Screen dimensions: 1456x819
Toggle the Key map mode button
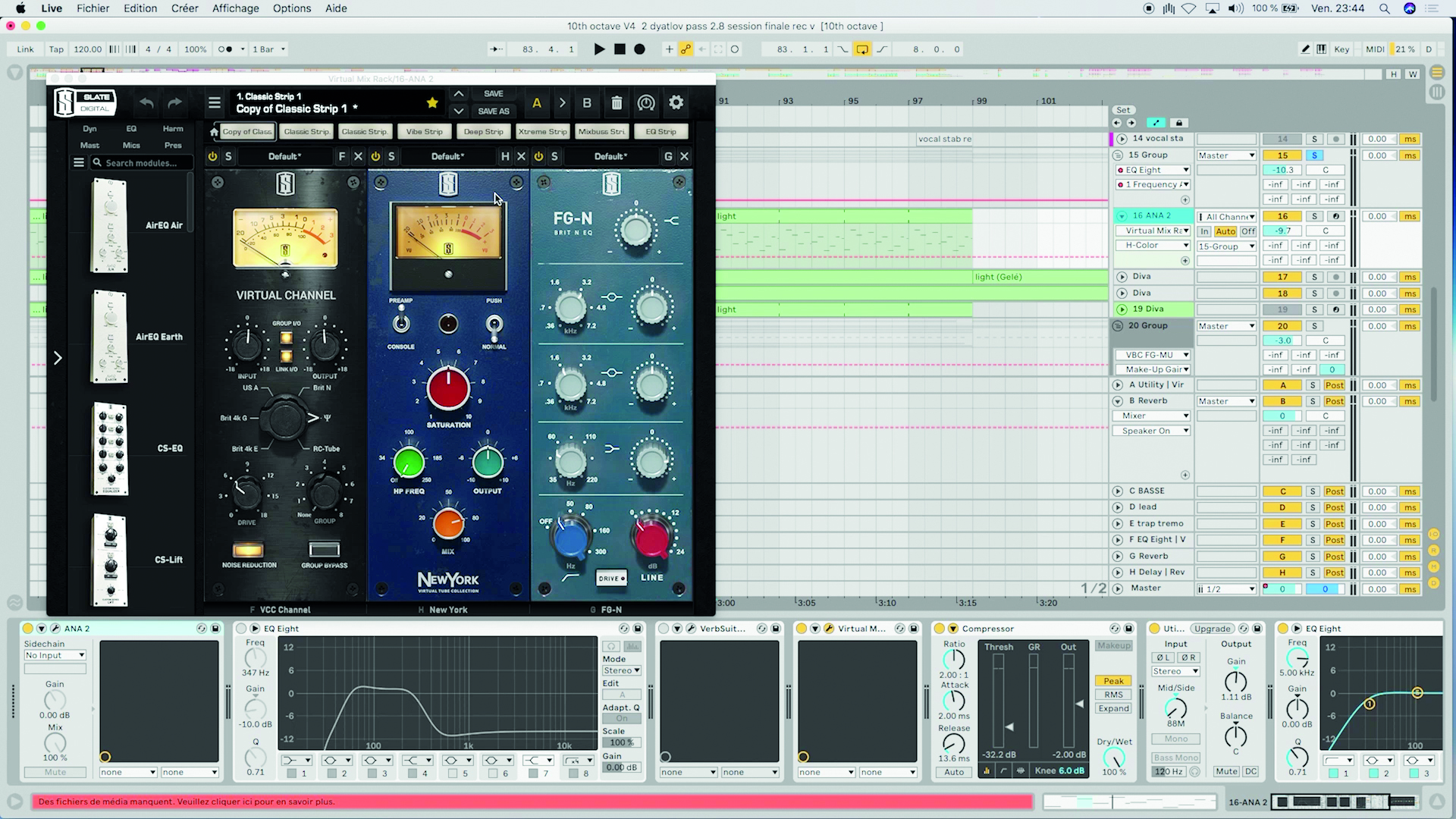point(1341,49)
